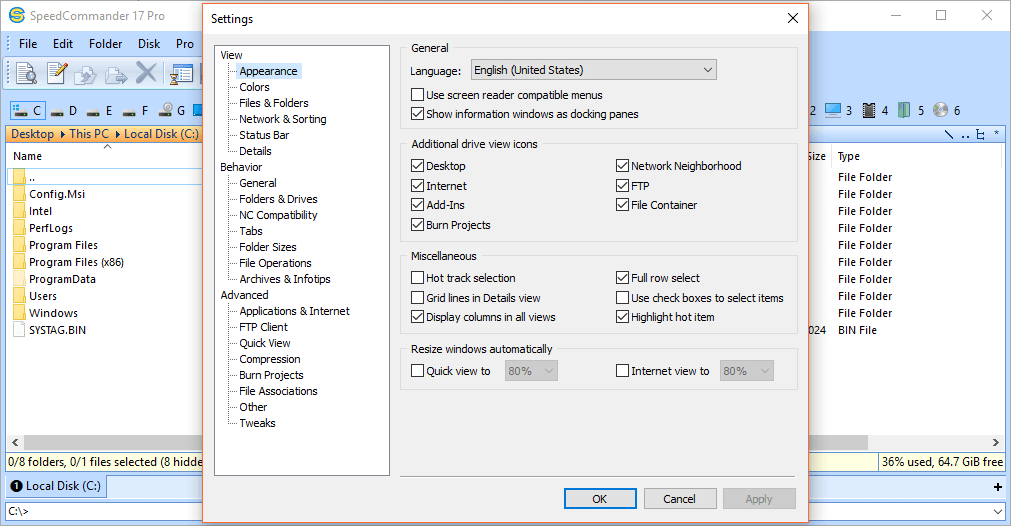Expand breadcrumb arrow after Desktop
1011x526 pixels.
[63, 135]
